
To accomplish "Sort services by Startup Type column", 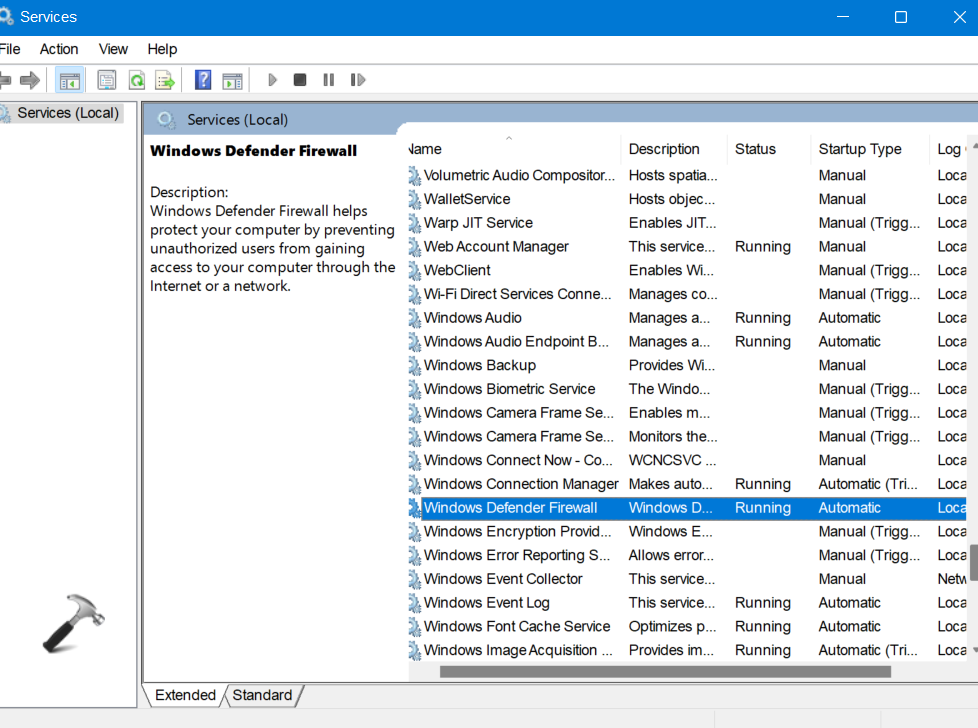I will click(x=859, y=149).
